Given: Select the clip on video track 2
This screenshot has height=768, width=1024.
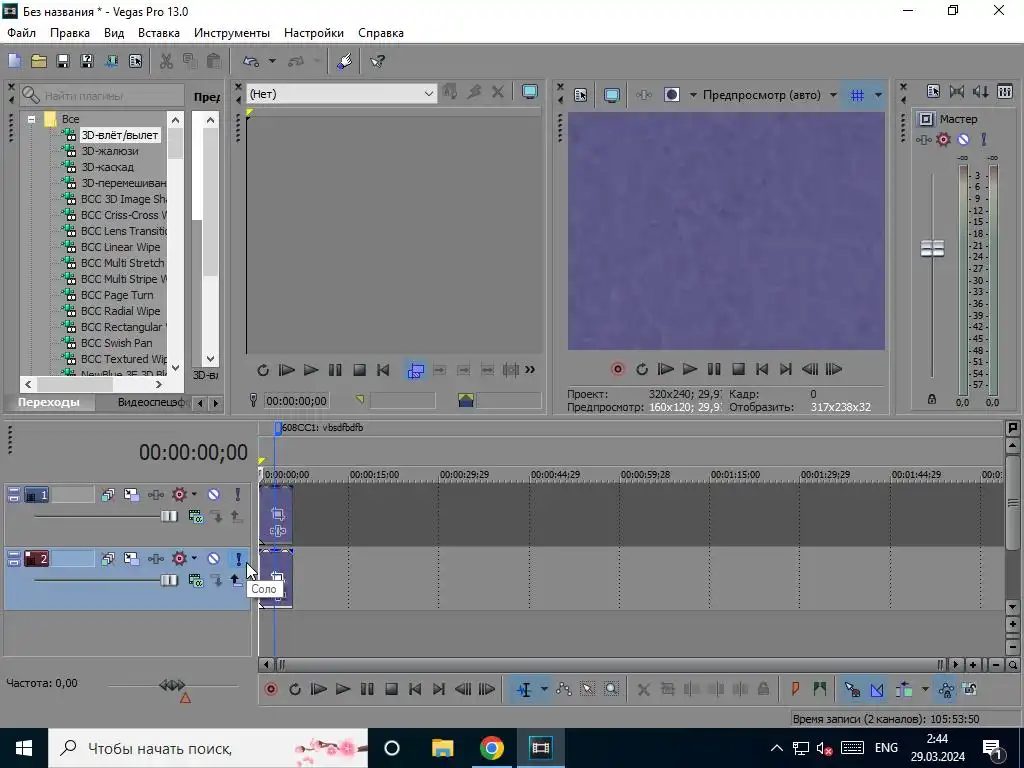Looking at the screenshot, I should tap(276, 579).
